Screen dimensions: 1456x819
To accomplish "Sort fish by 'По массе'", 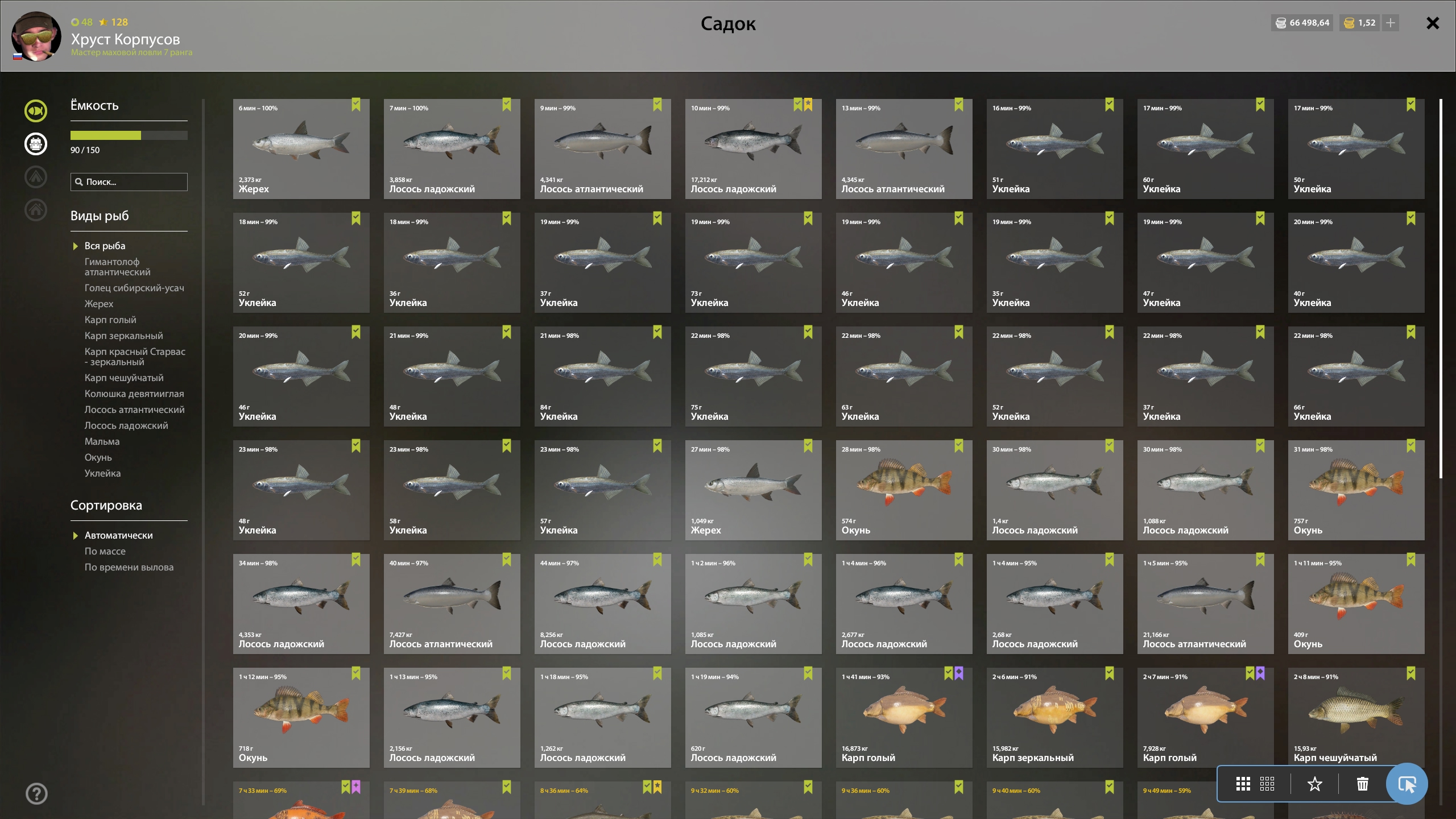I will [105, 551].
